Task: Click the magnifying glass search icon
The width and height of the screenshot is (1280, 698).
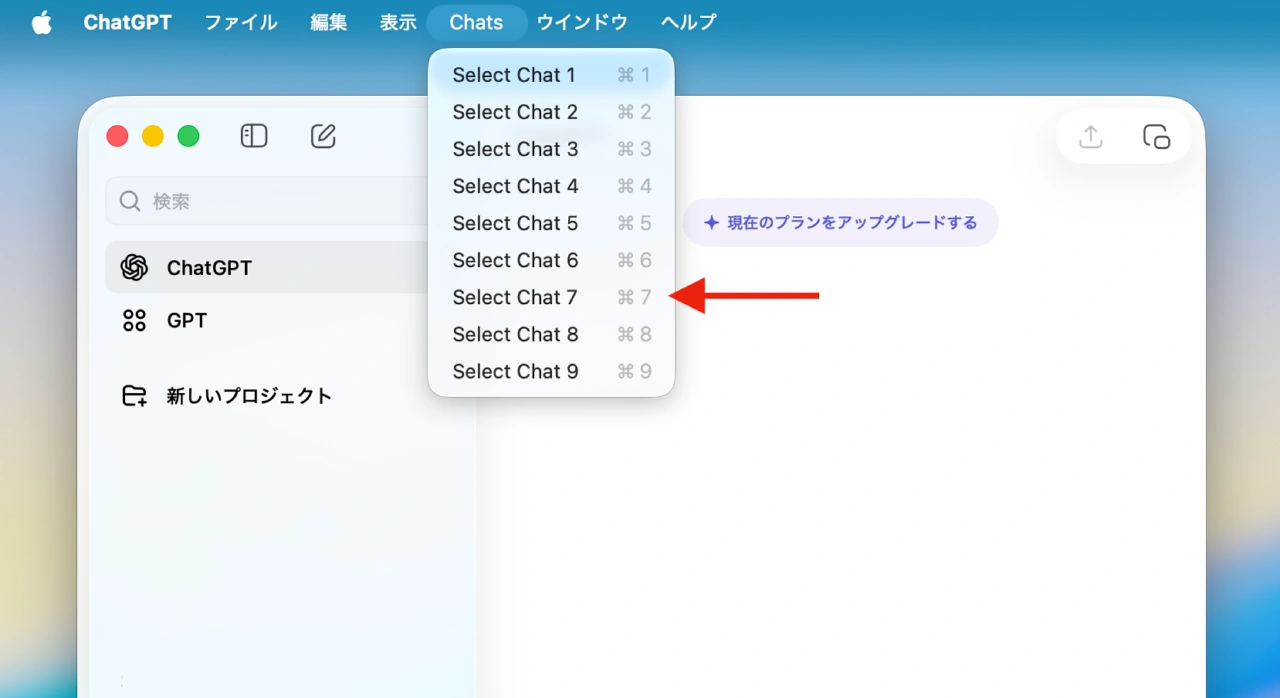Action: [129, 201]
